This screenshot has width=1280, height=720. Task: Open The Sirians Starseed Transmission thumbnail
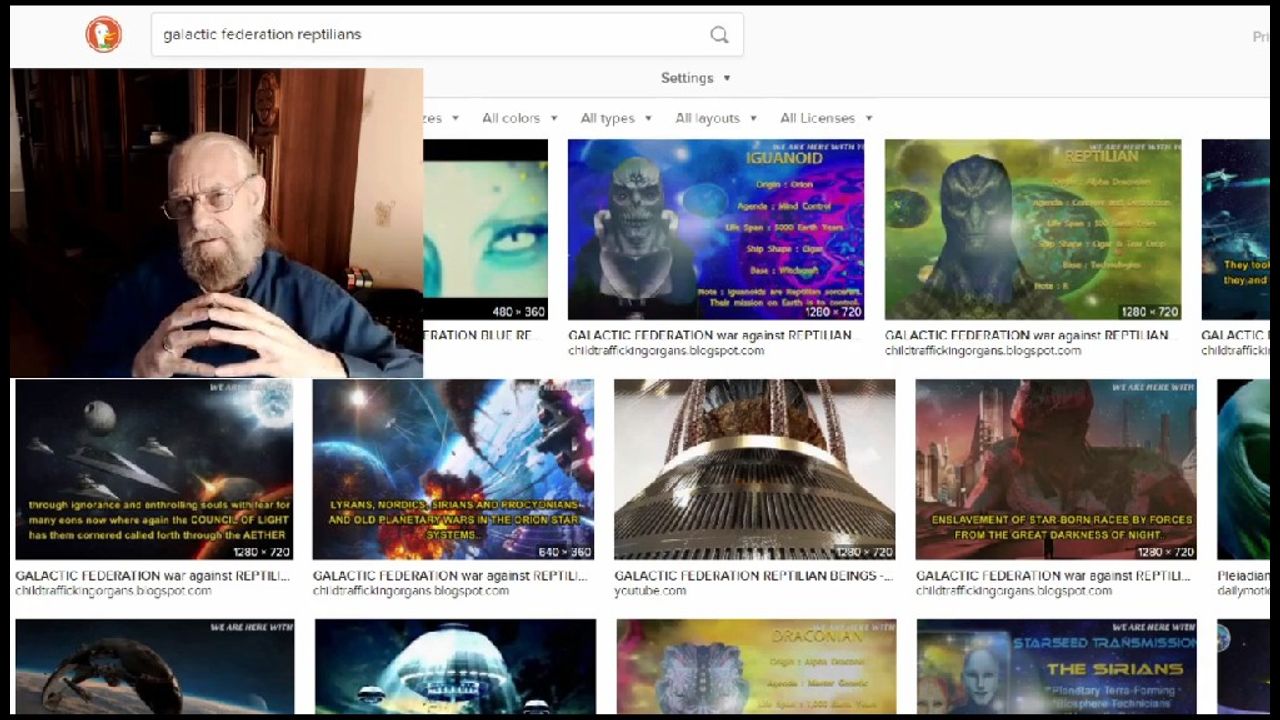click(1056, 665)
